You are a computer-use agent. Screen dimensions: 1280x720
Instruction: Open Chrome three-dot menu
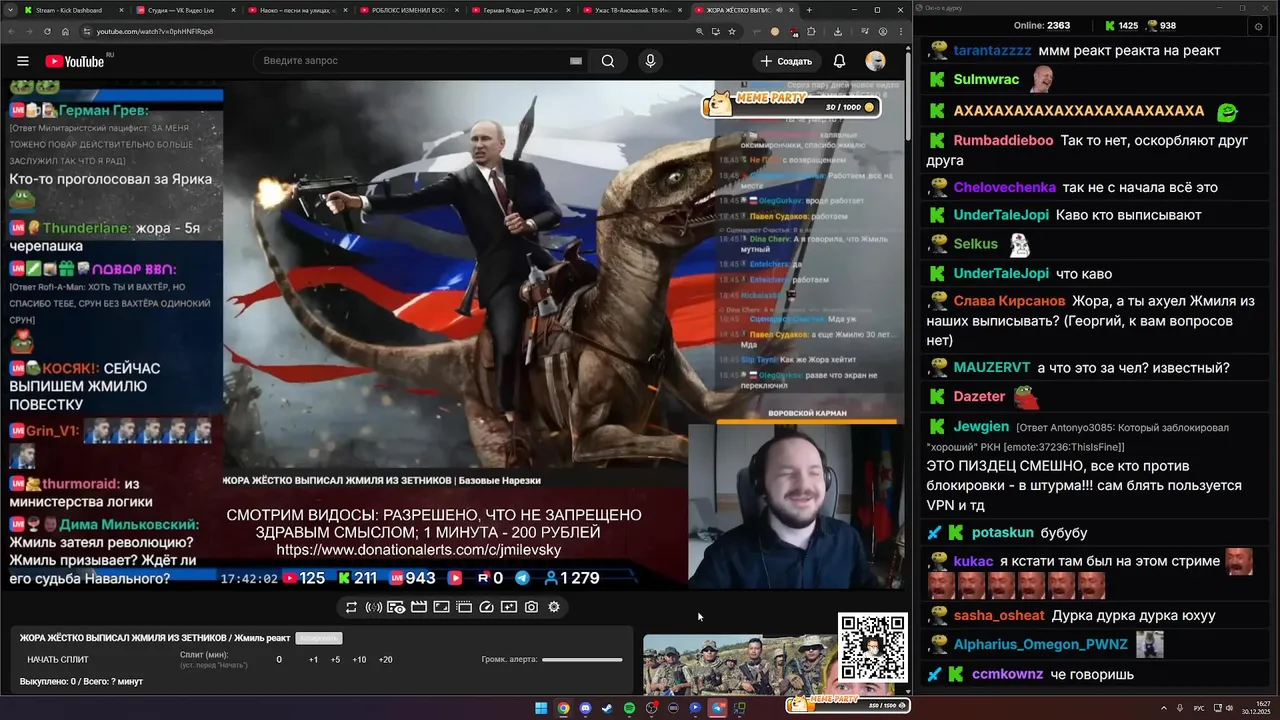[x=899, y=31]
